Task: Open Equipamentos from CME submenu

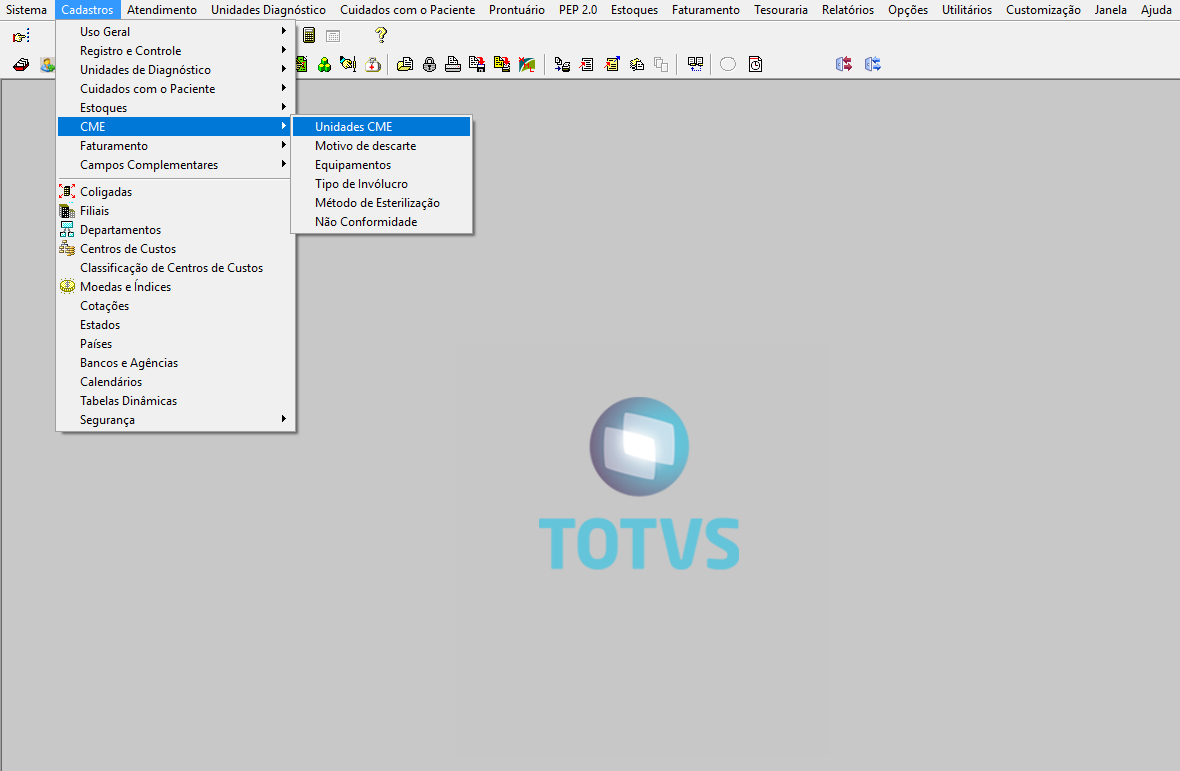Action: (382, 165)
